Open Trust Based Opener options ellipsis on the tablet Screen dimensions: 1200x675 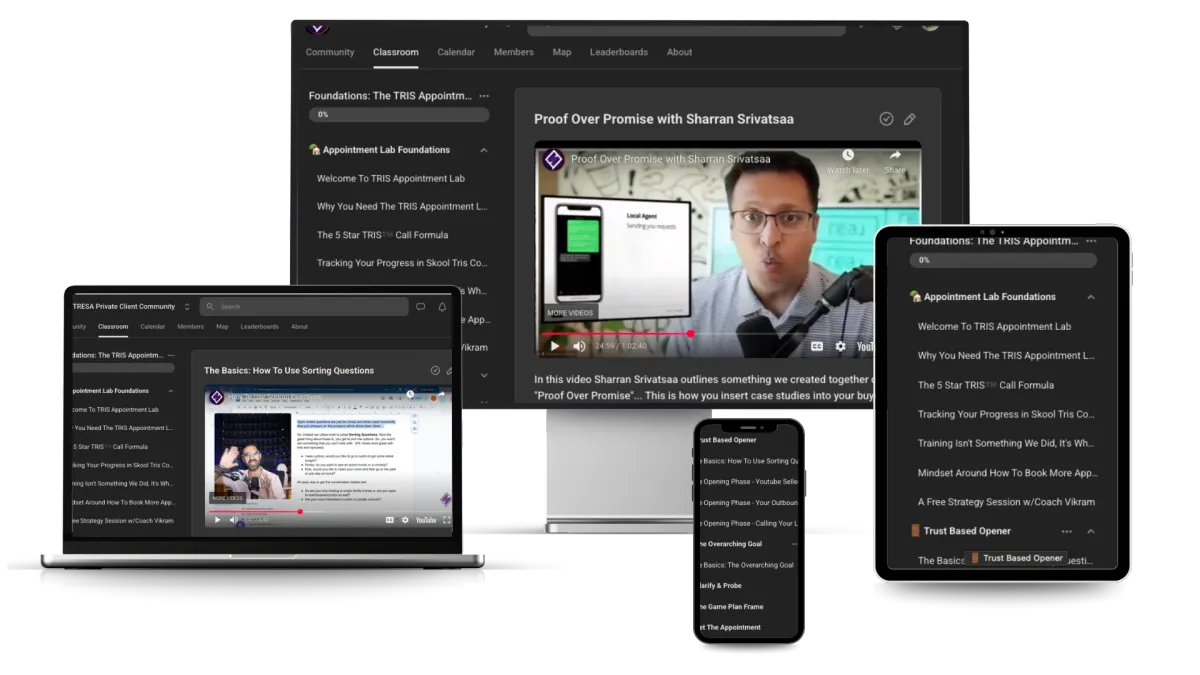pos(1067,531)
